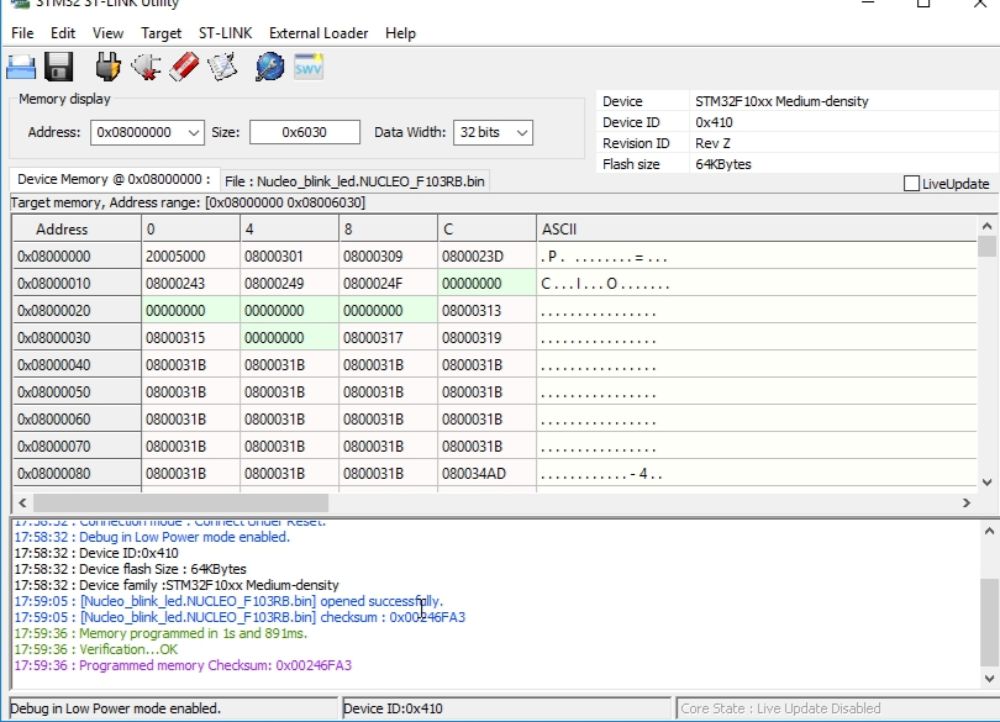The image size is (1000, 722).
Task: Click the horizontal scrollbar thumb of memory table
Action: coord(181,503)
